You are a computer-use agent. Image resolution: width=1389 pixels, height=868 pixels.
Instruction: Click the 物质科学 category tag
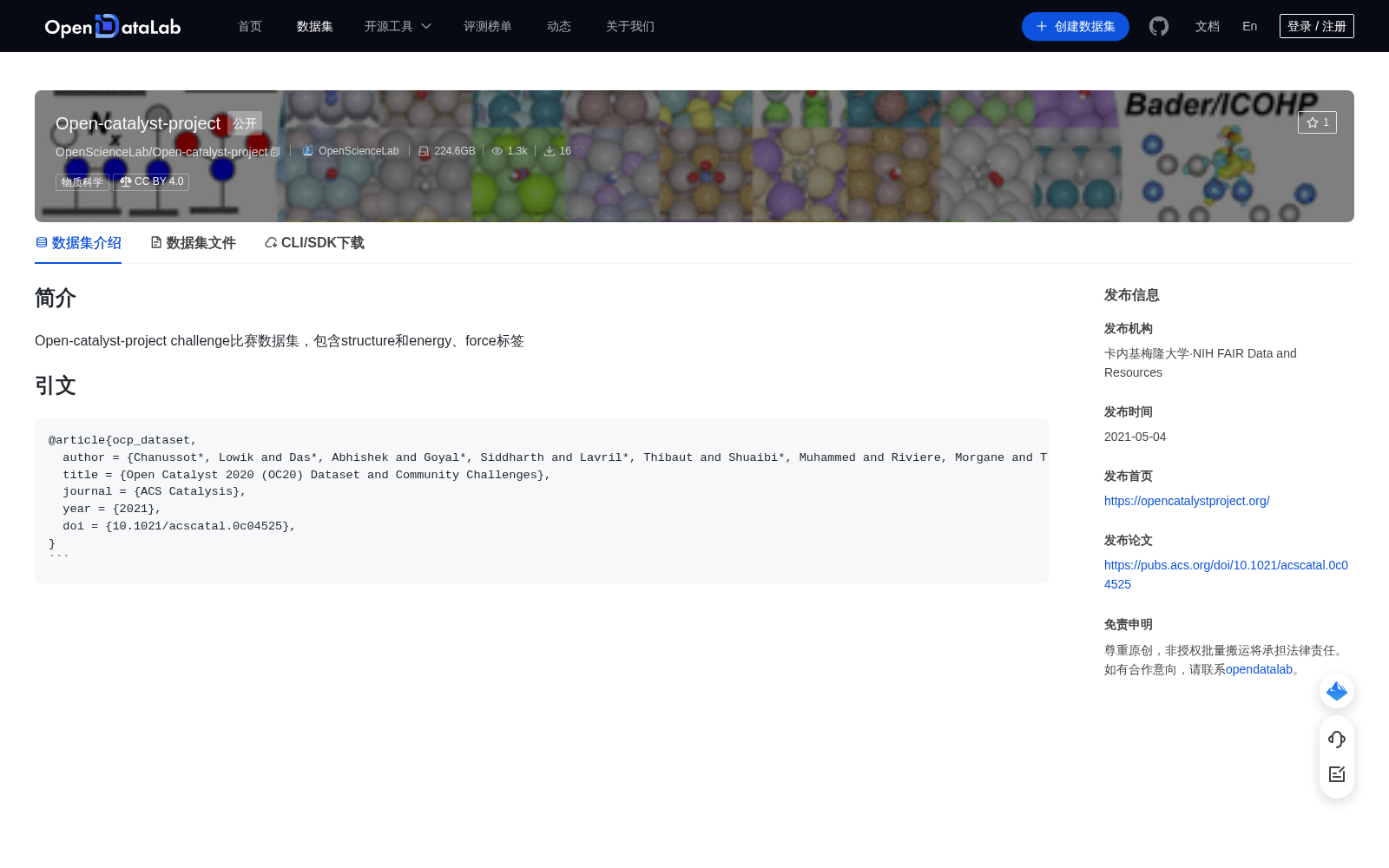click(x=82, y=181)
